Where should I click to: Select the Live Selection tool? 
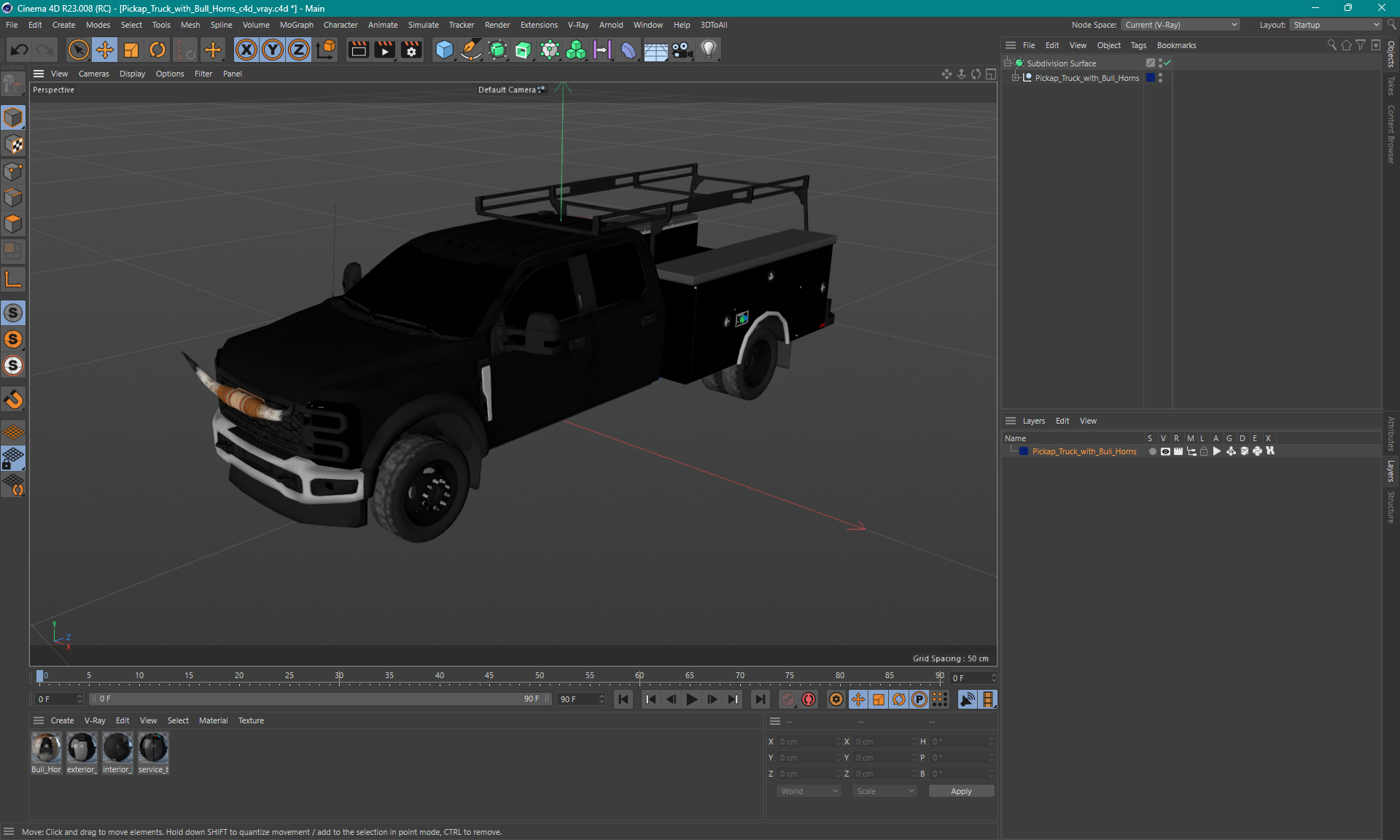click(78, 50)
